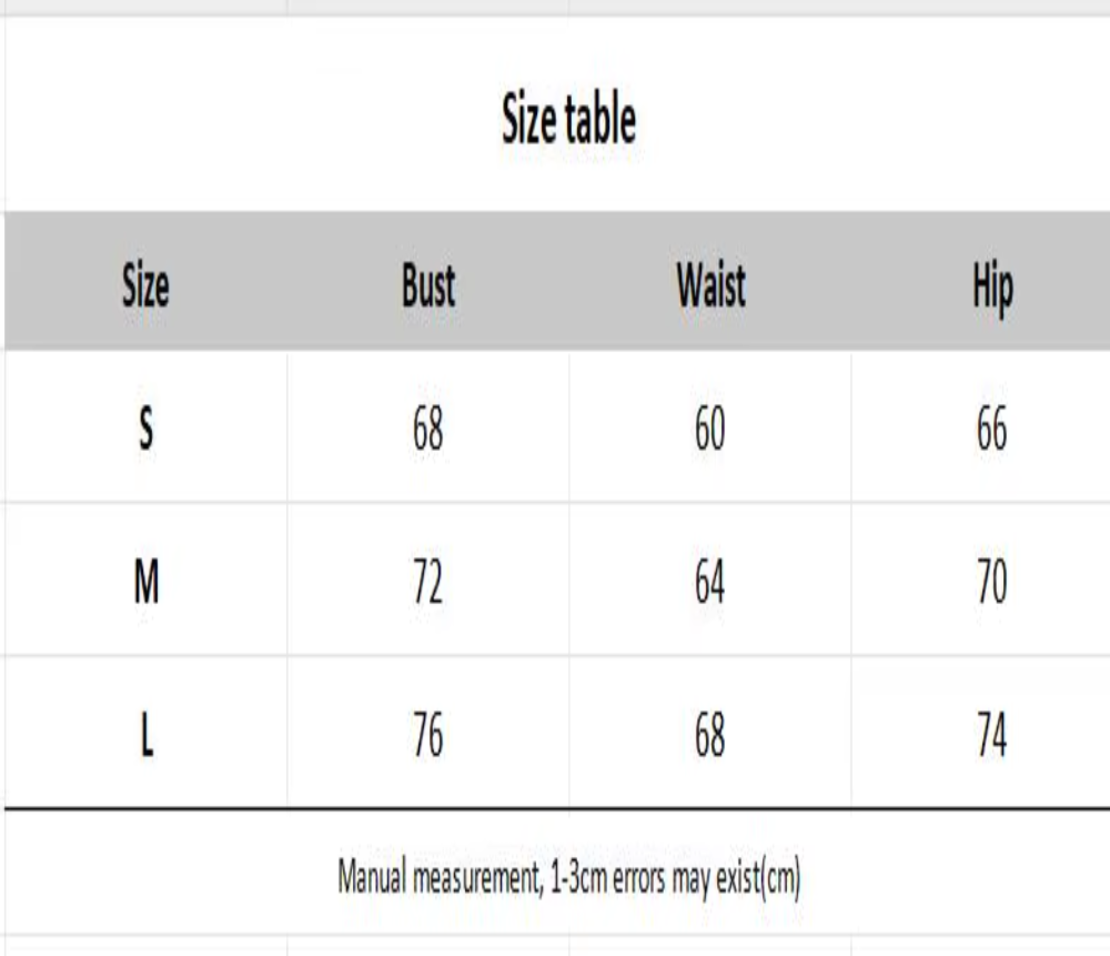Click the Bust value 76 cell

coord(428,734)
